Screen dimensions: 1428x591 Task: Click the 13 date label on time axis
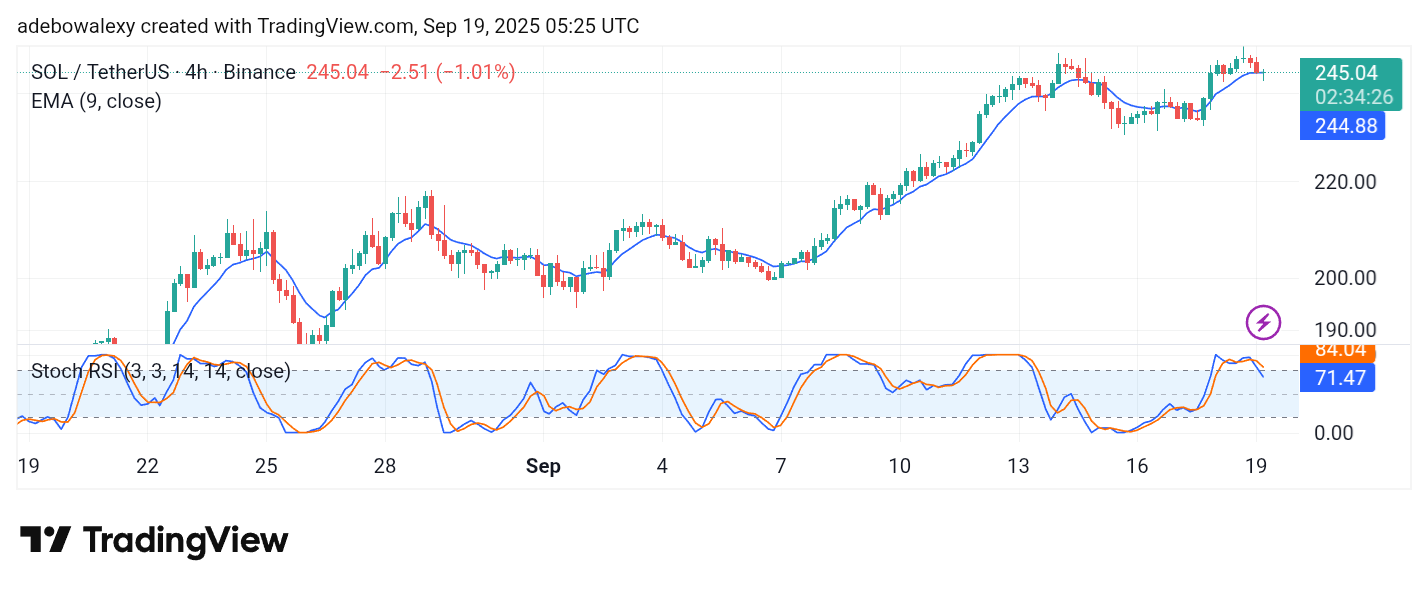1019,466
